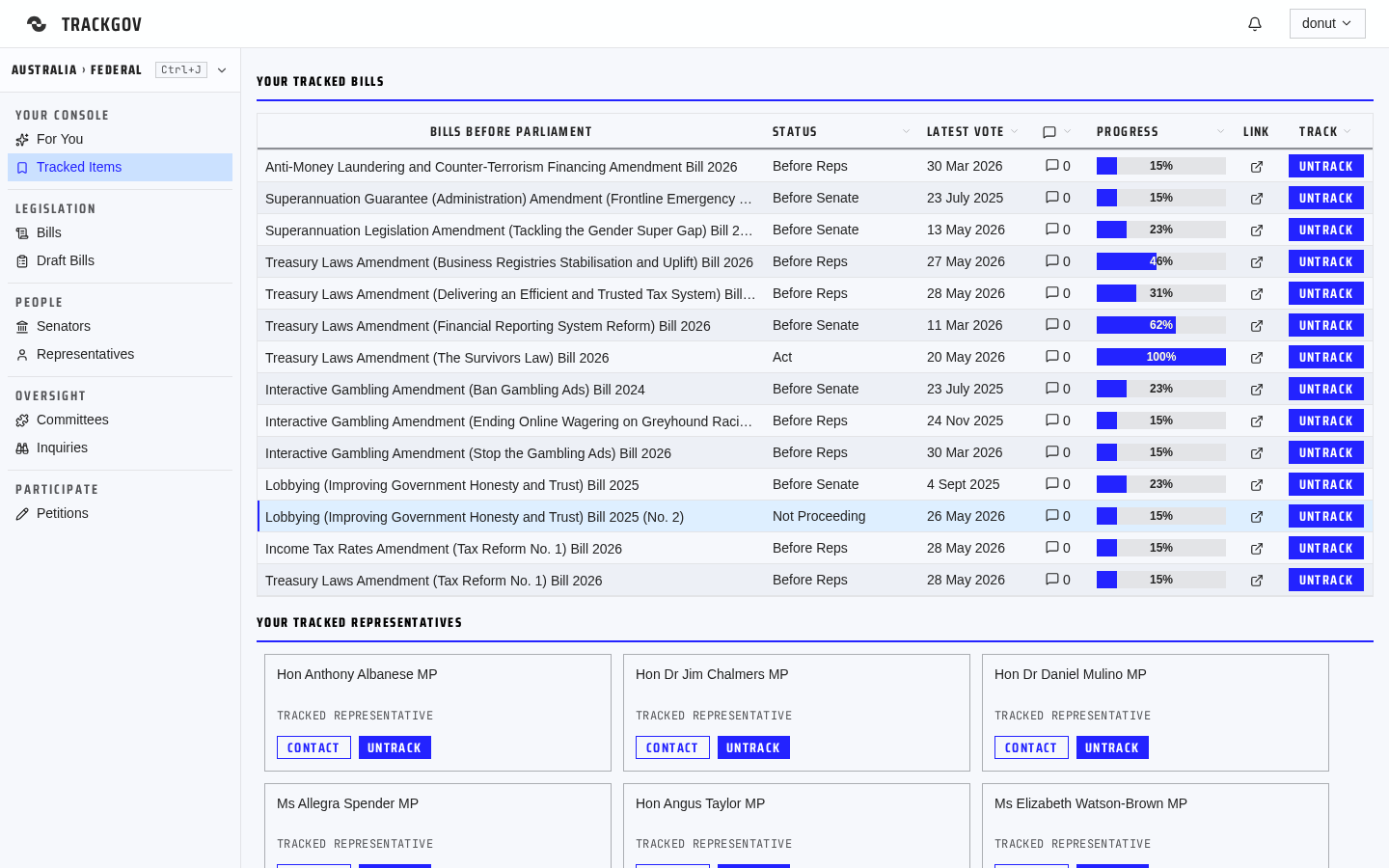Untrack the Anti-Money Laundering Bill
The image size is (1389, 868).
click(x=1326, y=166)
